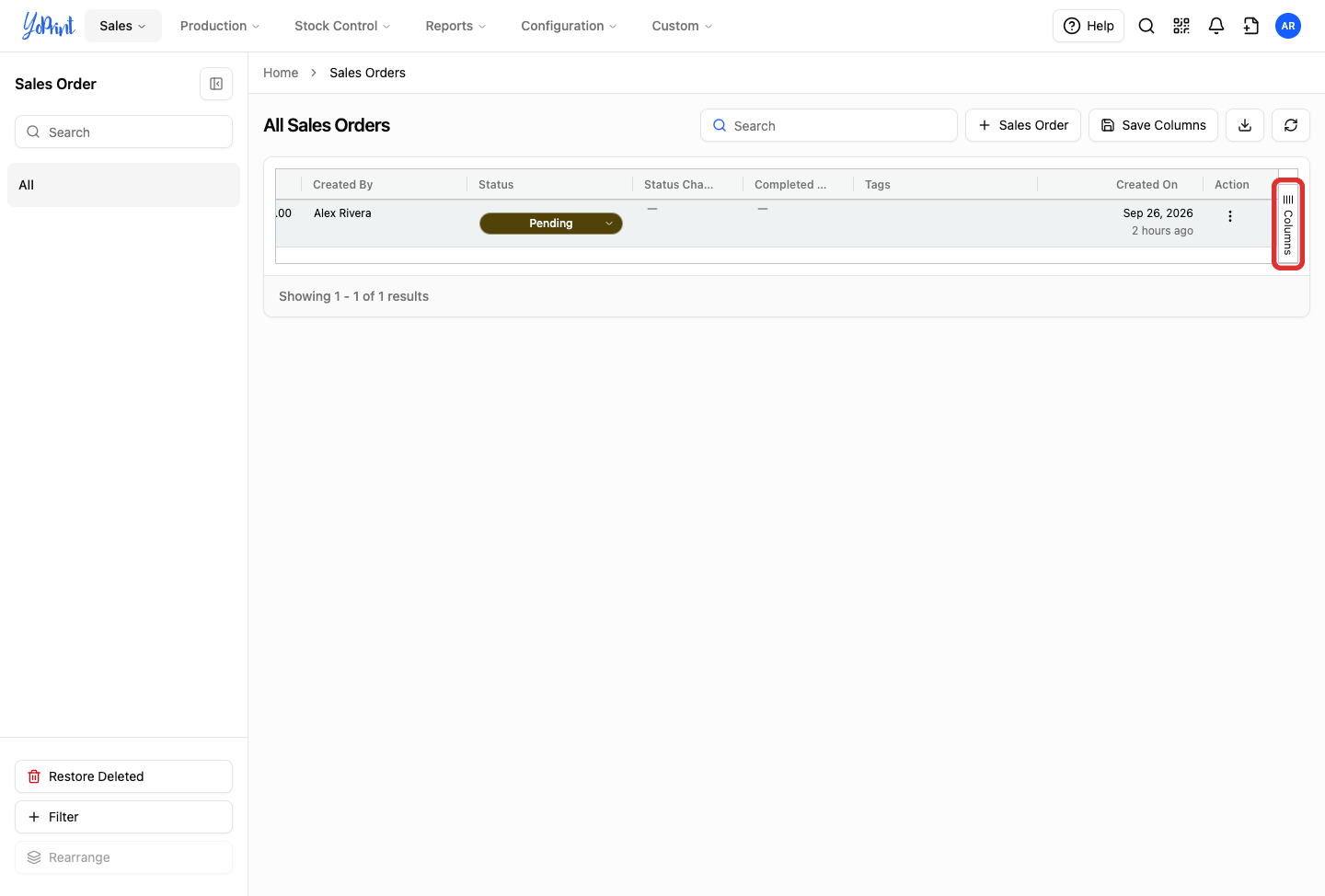1325x896 pixels.
Task: Add a Filter in the sidebar
Action: point(123,817)
